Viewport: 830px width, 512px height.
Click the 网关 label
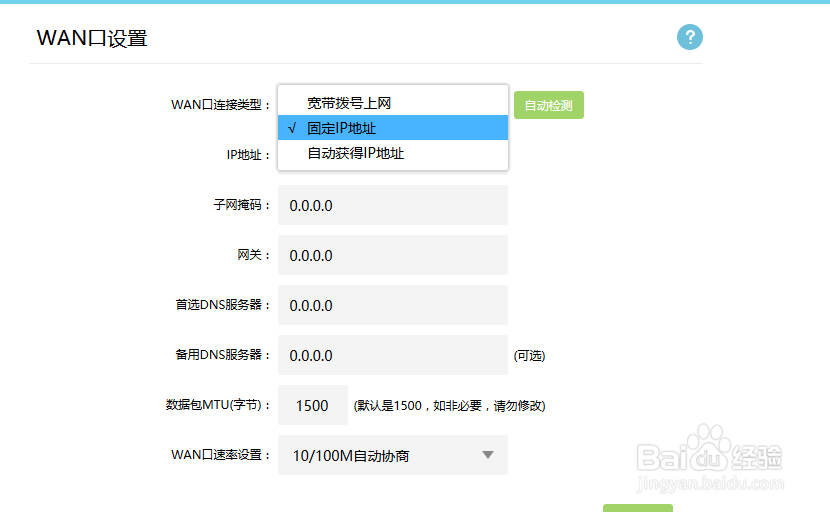click(x=254, y=255)
